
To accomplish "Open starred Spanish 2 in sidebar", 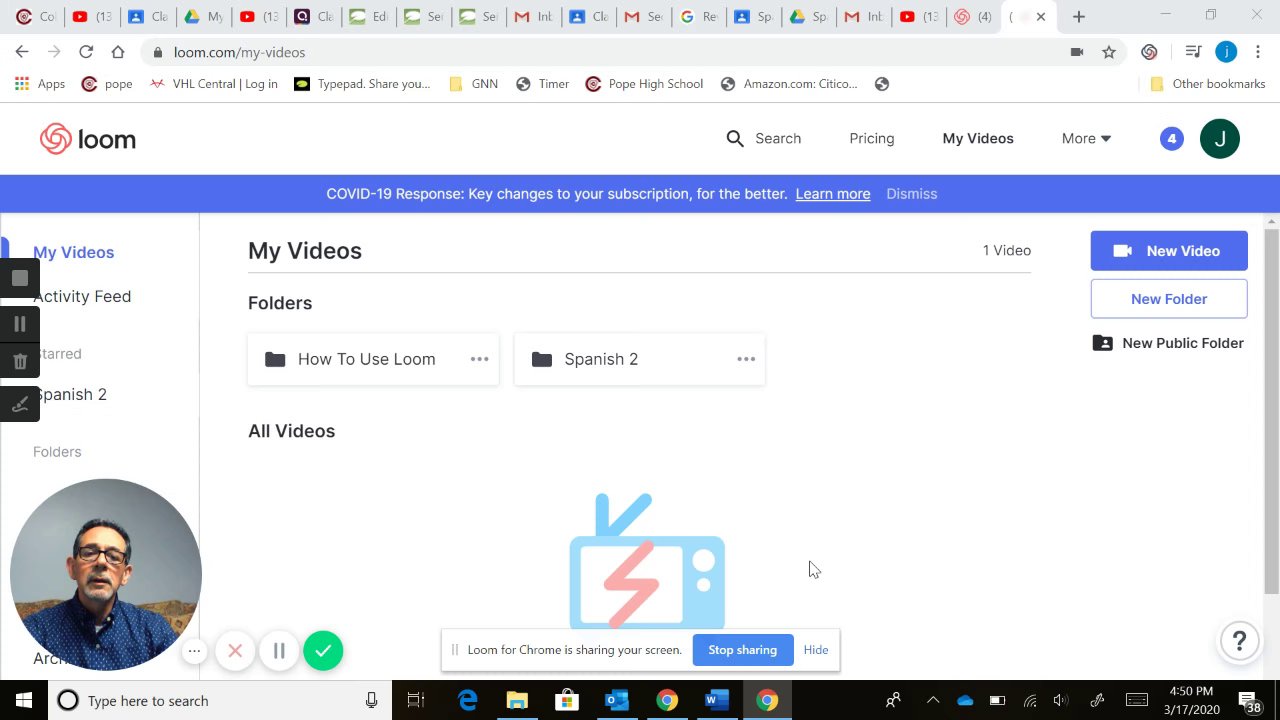I will click(72, 394).
